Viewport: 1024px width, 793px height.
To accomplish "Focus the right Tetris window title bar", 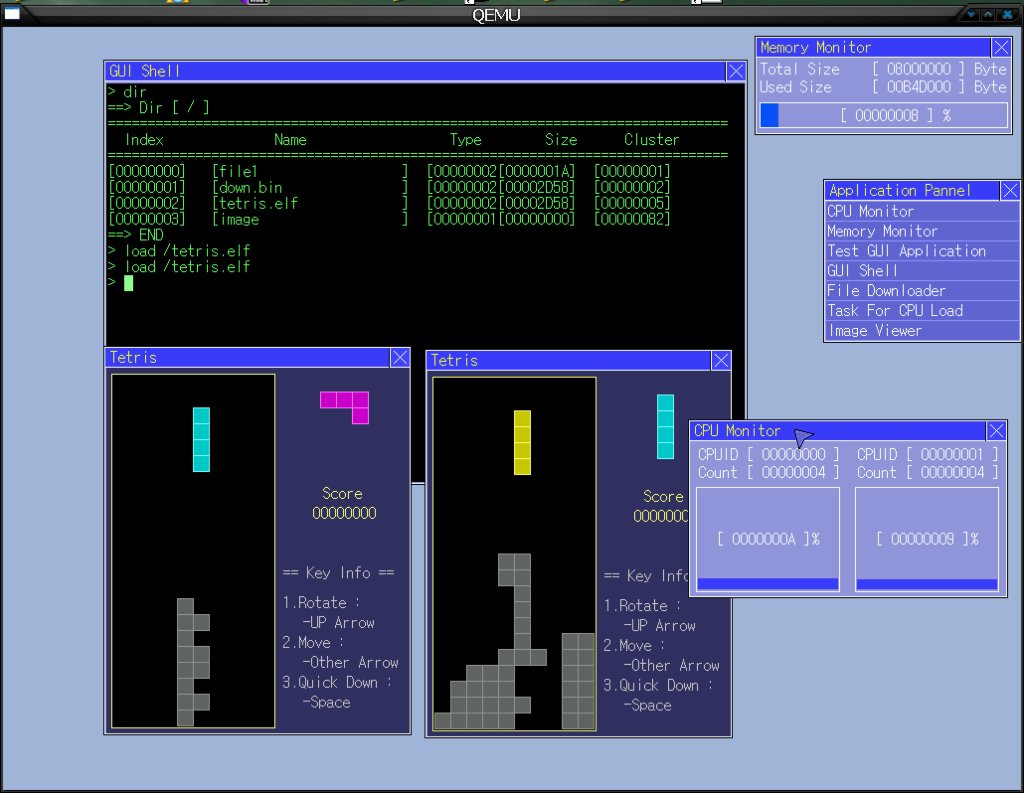I will point(569,361).
